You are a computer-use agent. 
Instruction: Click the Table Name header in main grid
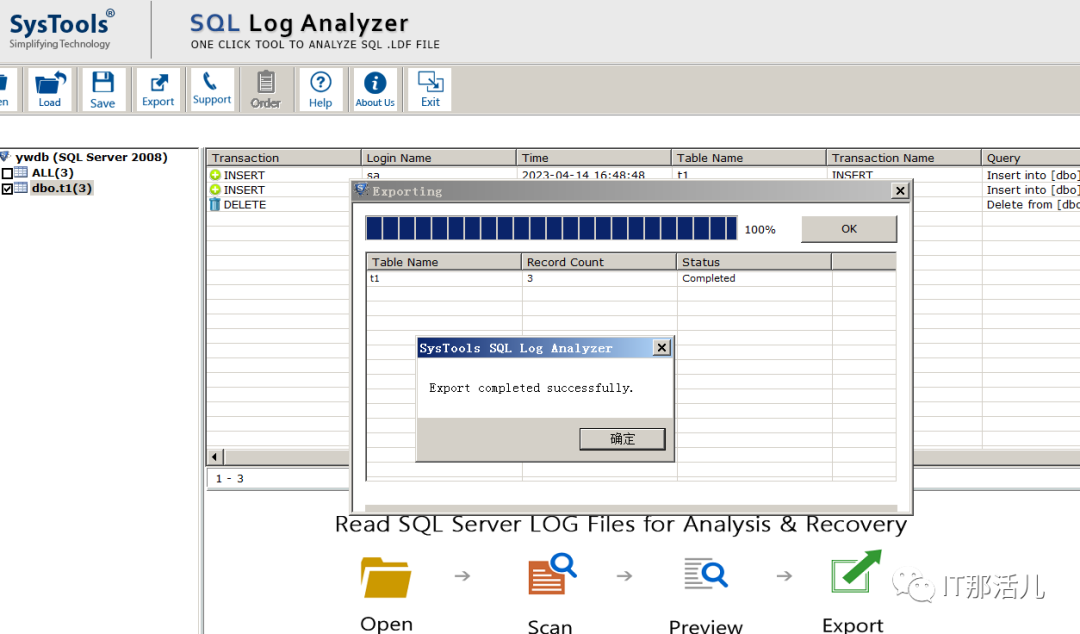(x=749, y=158)
